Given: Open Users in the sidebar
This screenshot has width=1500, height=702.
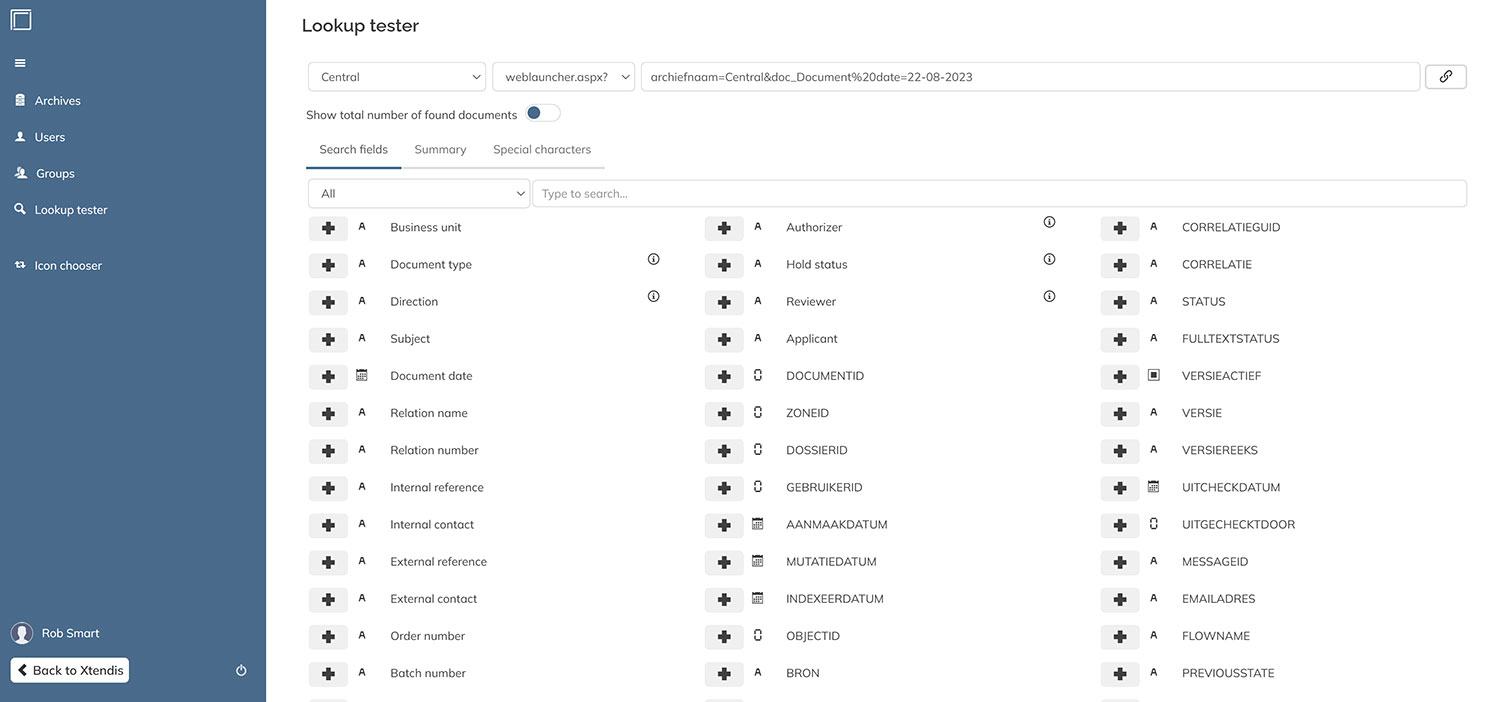Looking at the screenshot, I should tap(40, 137).
